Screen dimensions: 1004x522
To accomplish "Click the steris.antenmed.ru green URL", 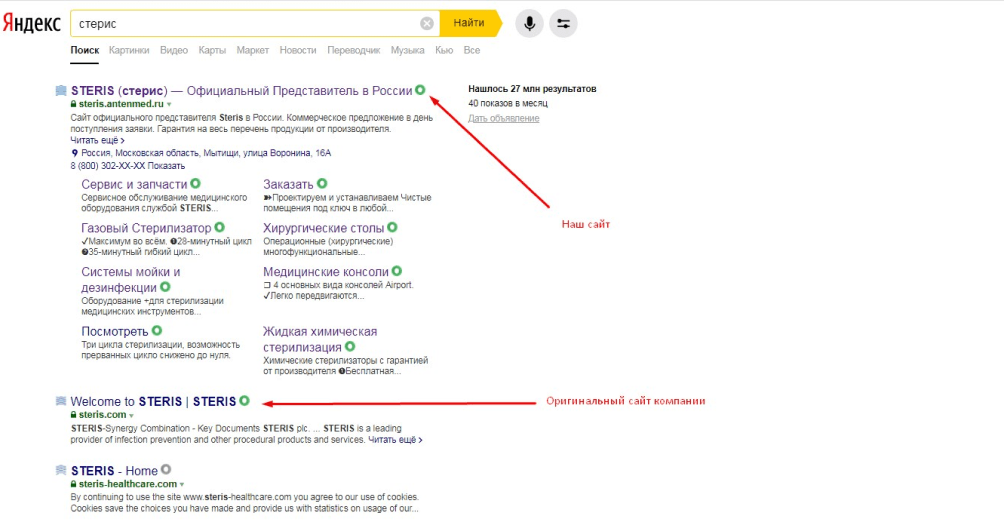I will tap(121, 104).
